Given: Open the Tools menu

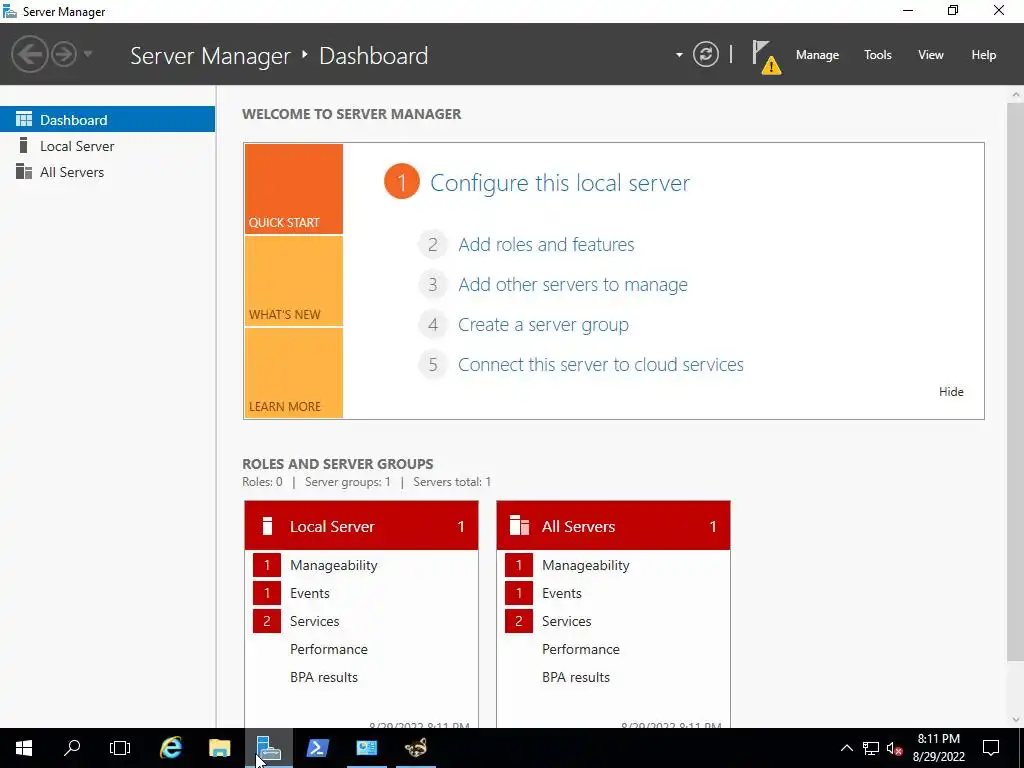Looking at the screenshot, I should point(878,55).
